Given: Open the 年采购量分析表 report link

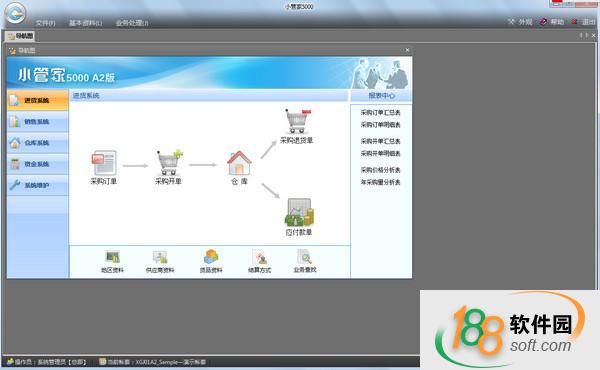Looking at the screenshot, I should pos(380,182).
